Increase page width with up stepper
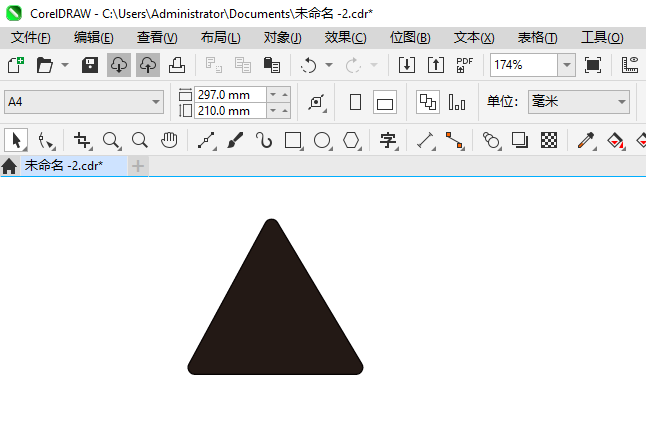The image size is (646, 445). coord(285,95)
